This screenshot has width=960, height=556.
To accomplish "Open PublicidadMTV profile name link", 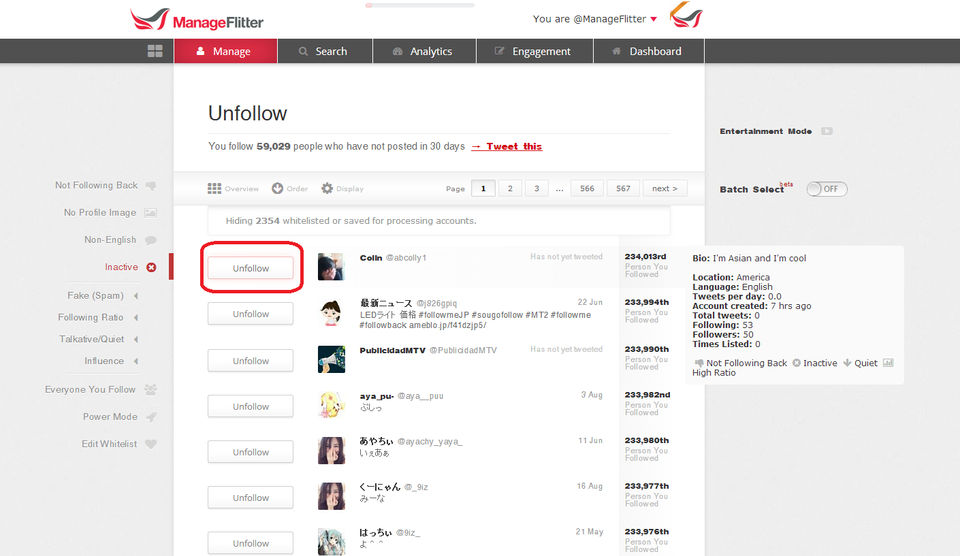I will pyautogui.click(x=392, y=350).
